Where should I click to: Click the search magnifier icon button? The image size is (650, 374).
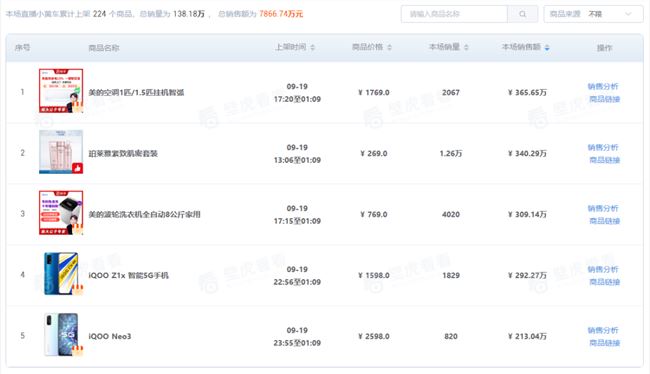click(x=522, y=14)
